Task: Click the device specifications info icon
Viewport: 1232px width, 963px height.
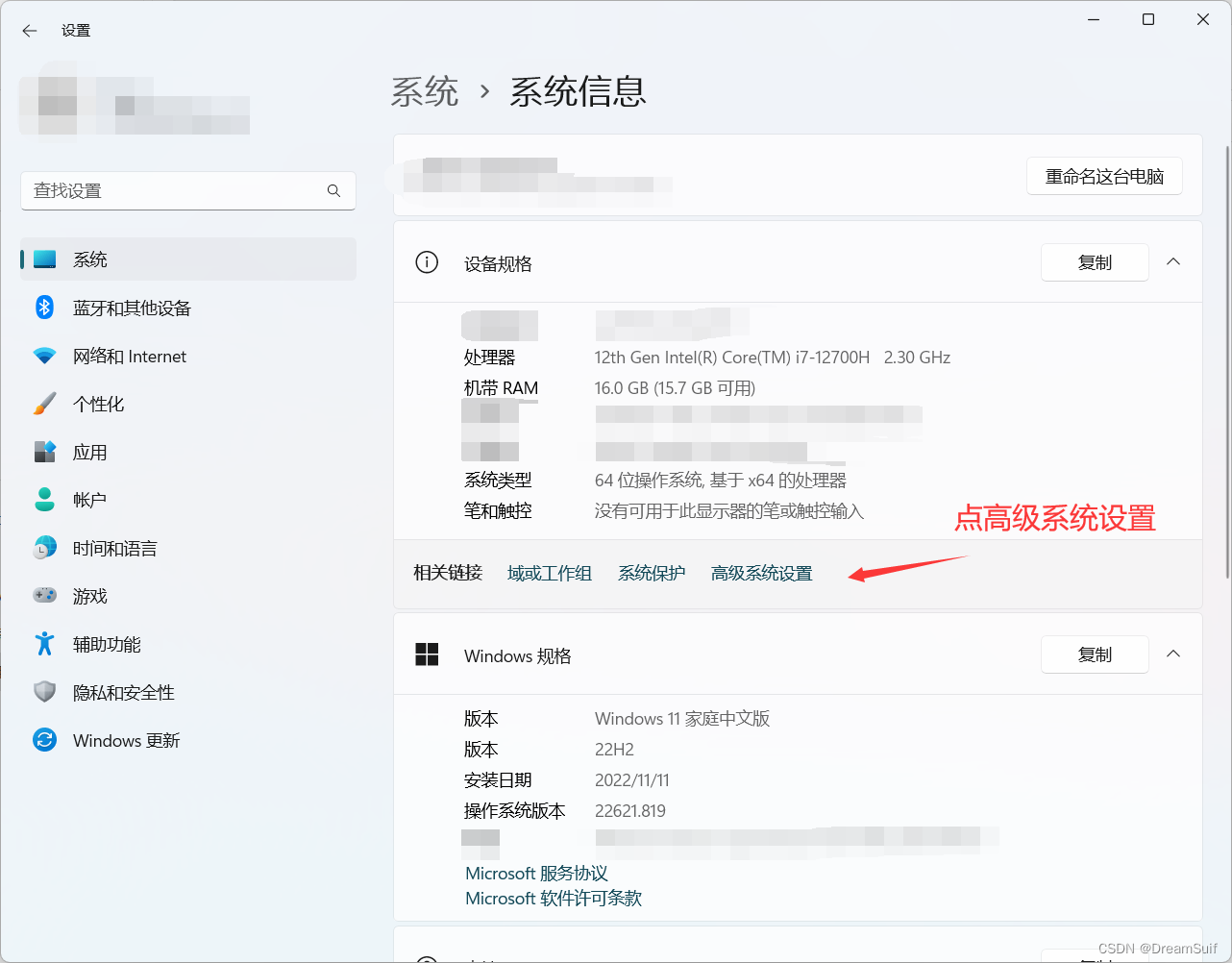Action: point(427,262)
